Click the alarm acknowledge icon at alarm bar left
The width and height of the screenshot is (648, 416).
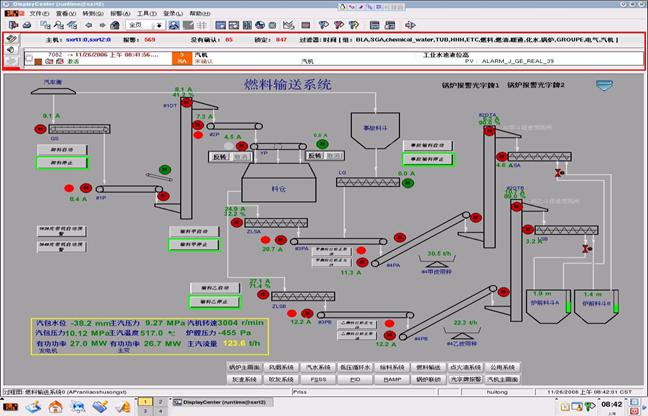pos(12,39)
